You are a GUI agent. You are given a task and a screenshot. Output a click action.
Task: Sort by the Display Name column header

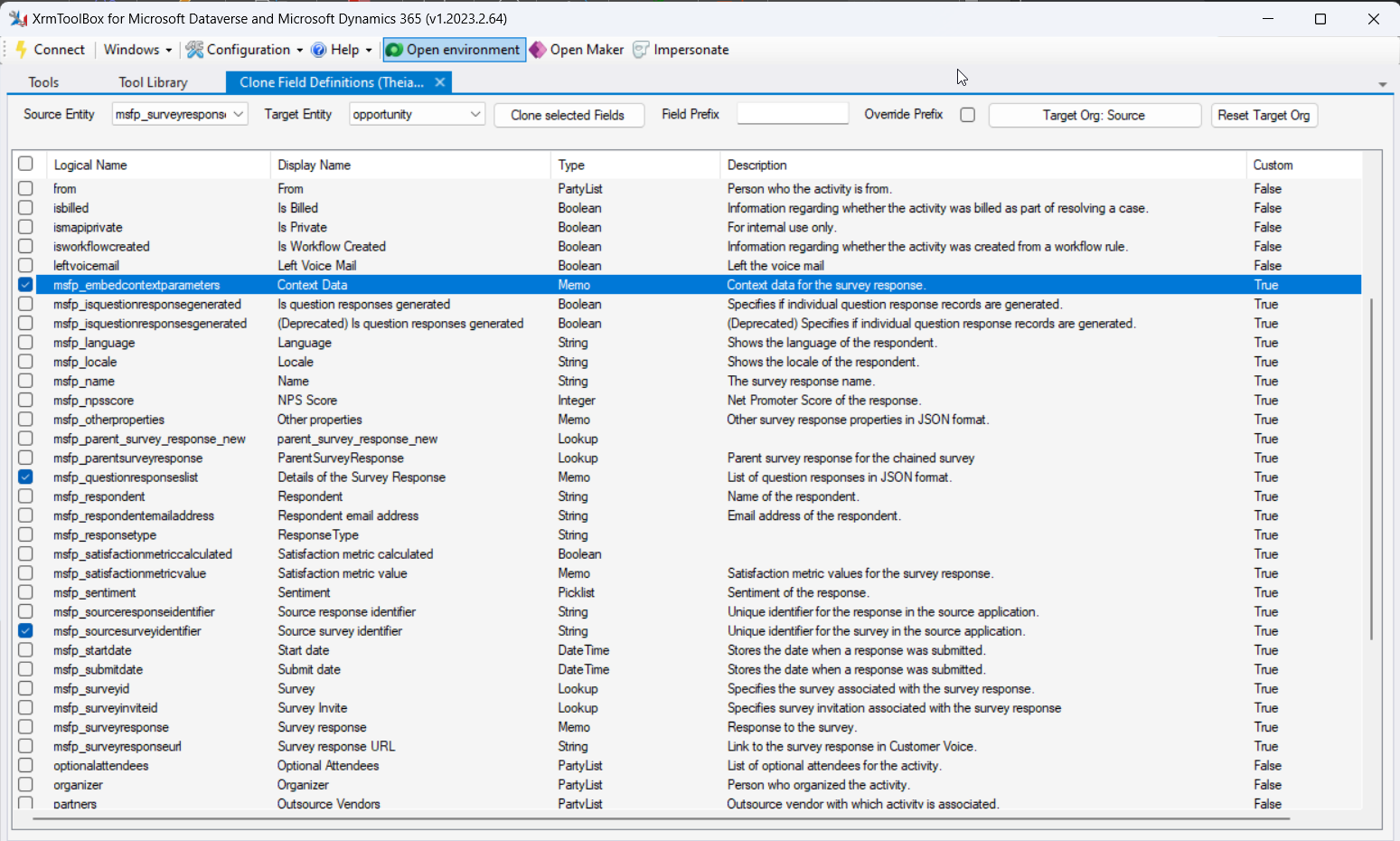point(411,165)
